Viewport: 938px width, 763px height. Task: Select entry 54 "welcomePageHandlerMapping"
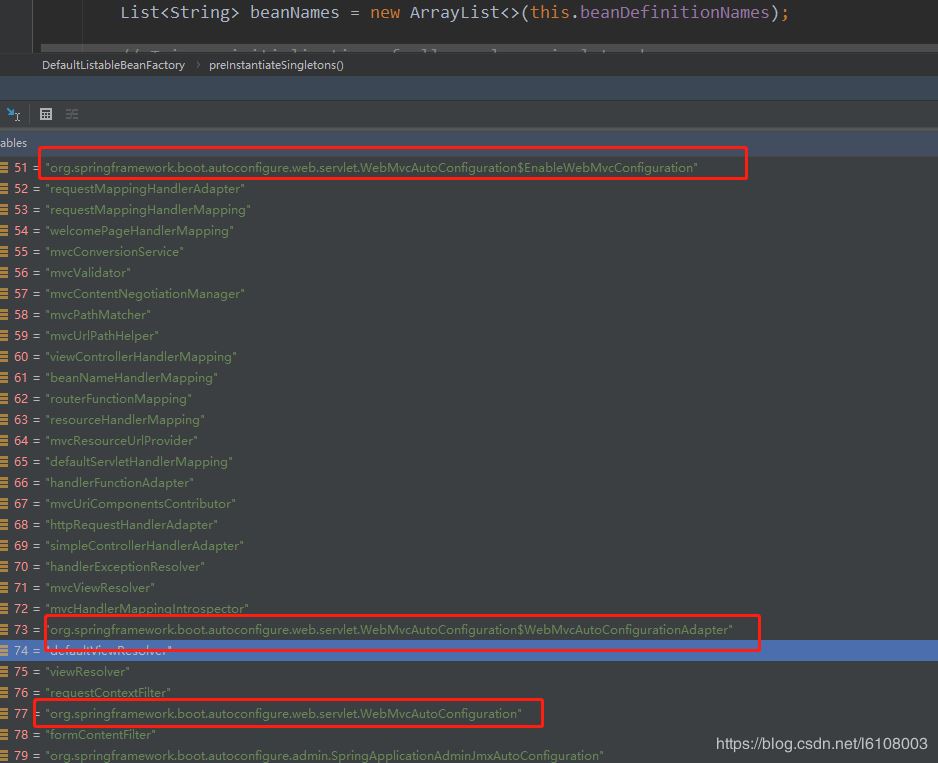pyautogui.click(x=140, y=230)
